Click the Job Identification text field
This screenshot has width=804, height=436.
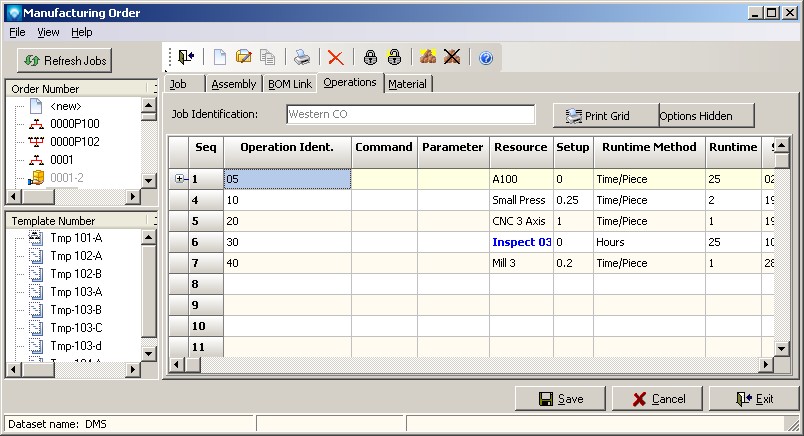410,114
